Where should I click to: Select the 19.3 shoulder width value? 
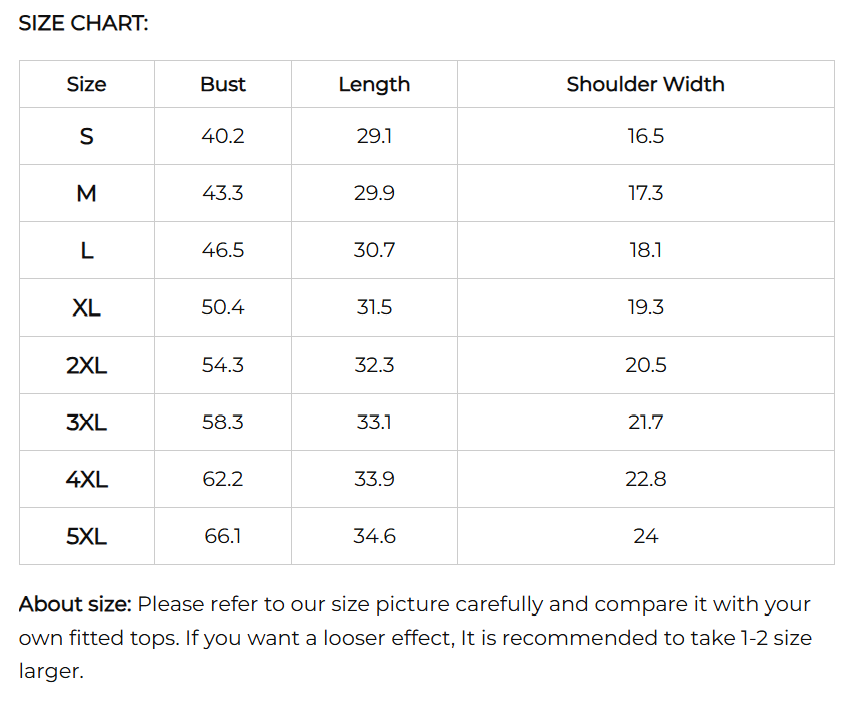point(645,307)
